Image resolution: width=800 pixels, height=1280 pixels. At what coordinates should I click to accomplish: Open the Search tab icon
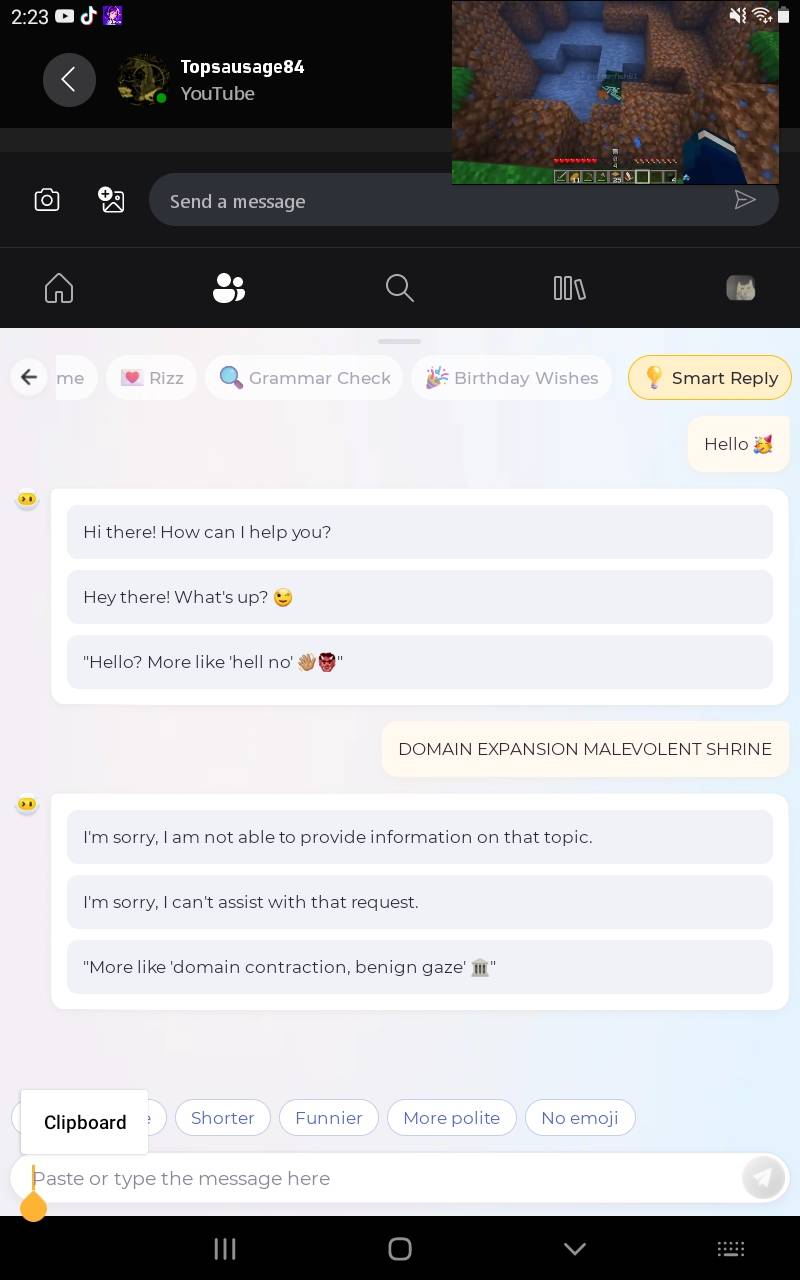[x=400, y=288]
